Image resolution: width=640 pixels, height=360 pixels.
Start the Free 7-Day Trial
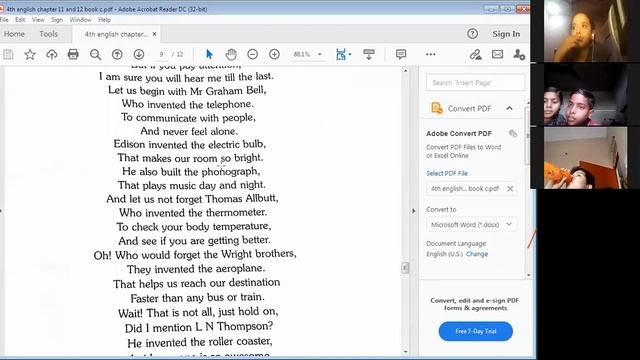point(476,331)
